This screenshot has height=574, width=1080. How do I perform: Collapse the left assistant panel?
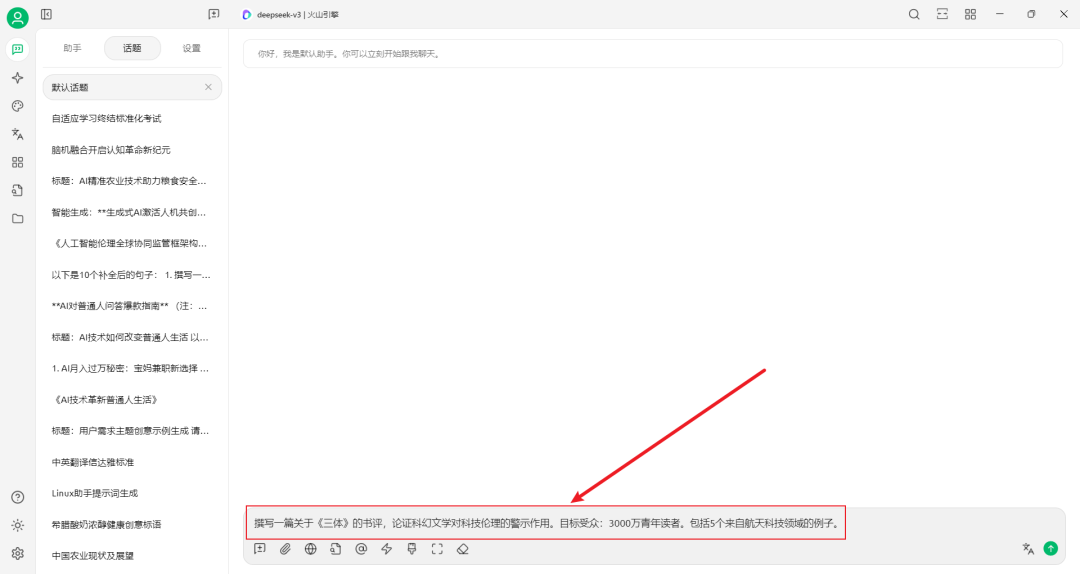46,14
